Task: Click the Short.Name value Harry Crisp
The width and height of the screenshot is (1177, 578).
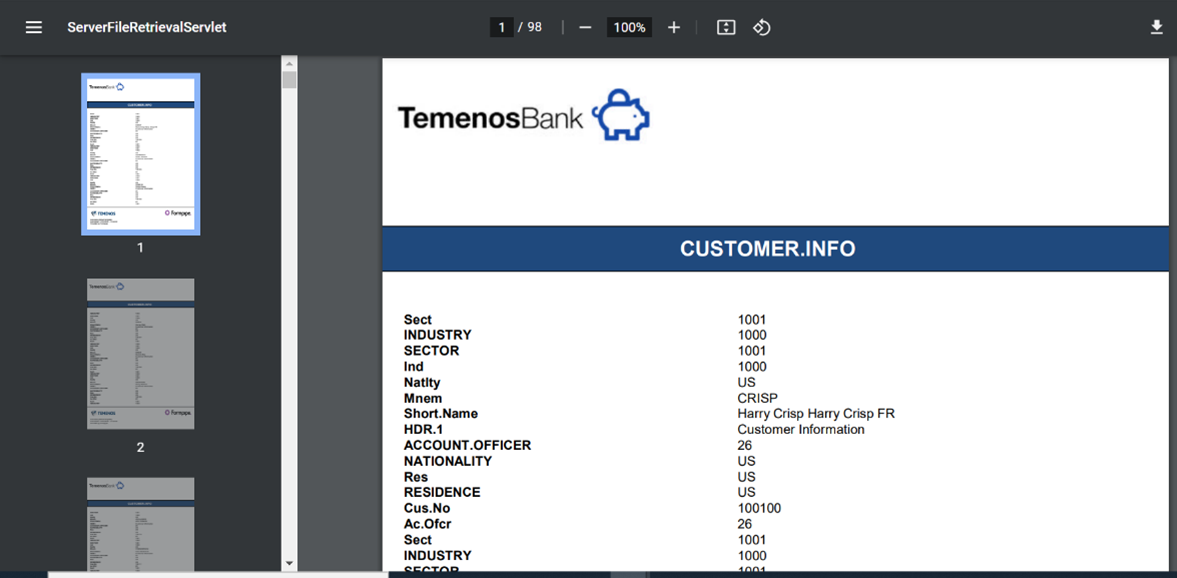Action: point(815,413)
